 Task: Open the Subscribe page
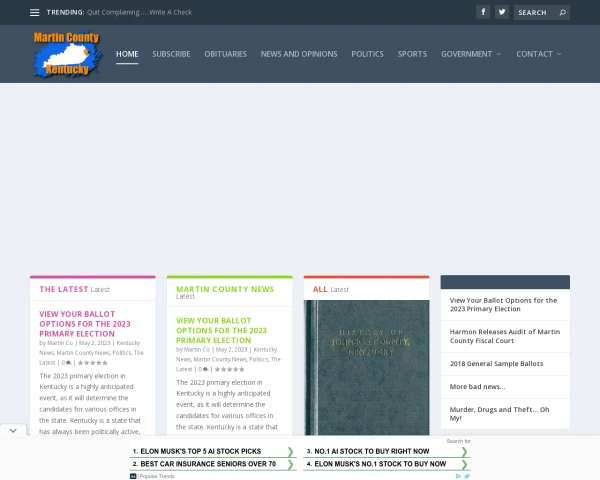(171, 54)
